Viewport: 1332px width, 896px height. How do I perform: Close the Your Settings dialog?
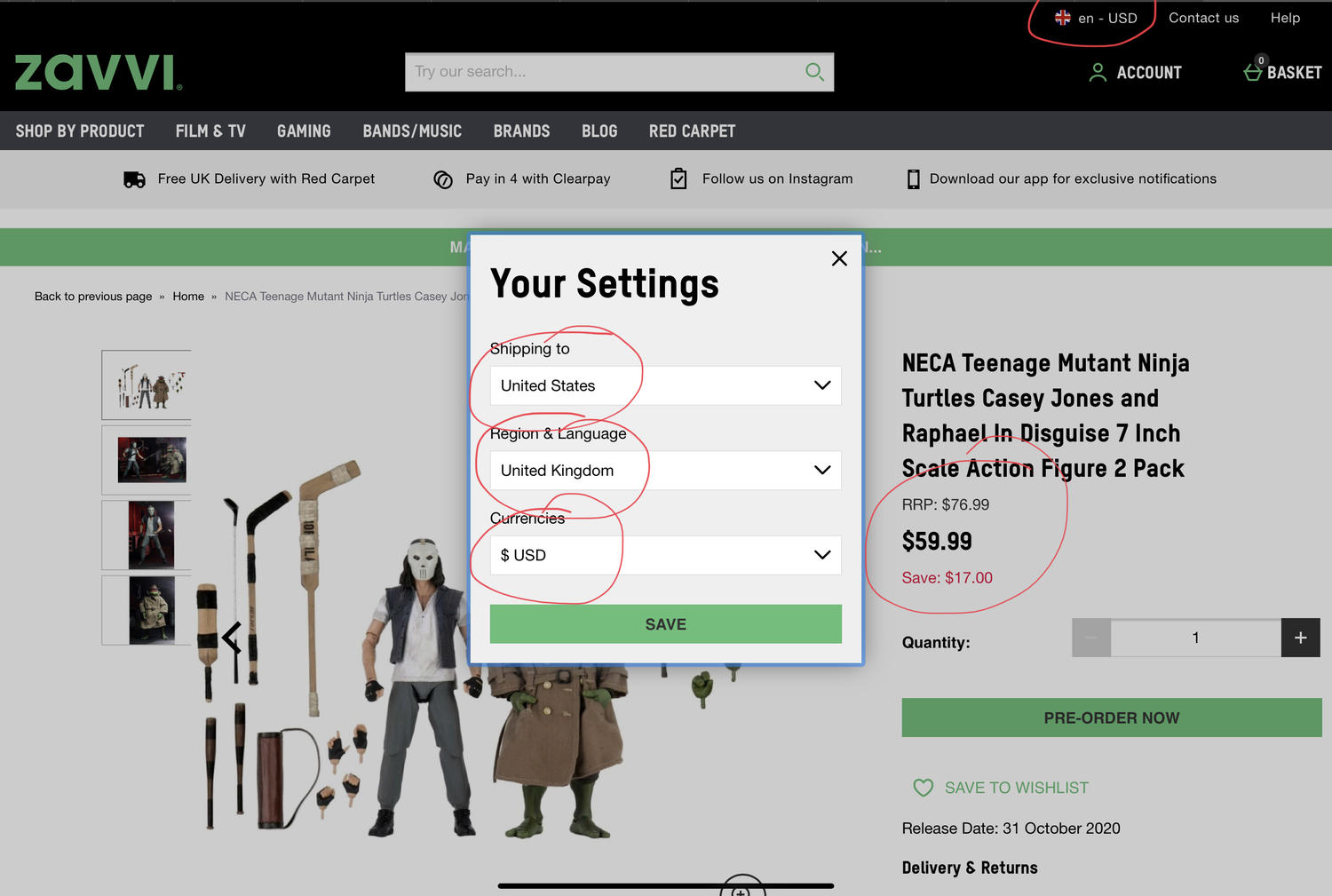pos(839,258)
